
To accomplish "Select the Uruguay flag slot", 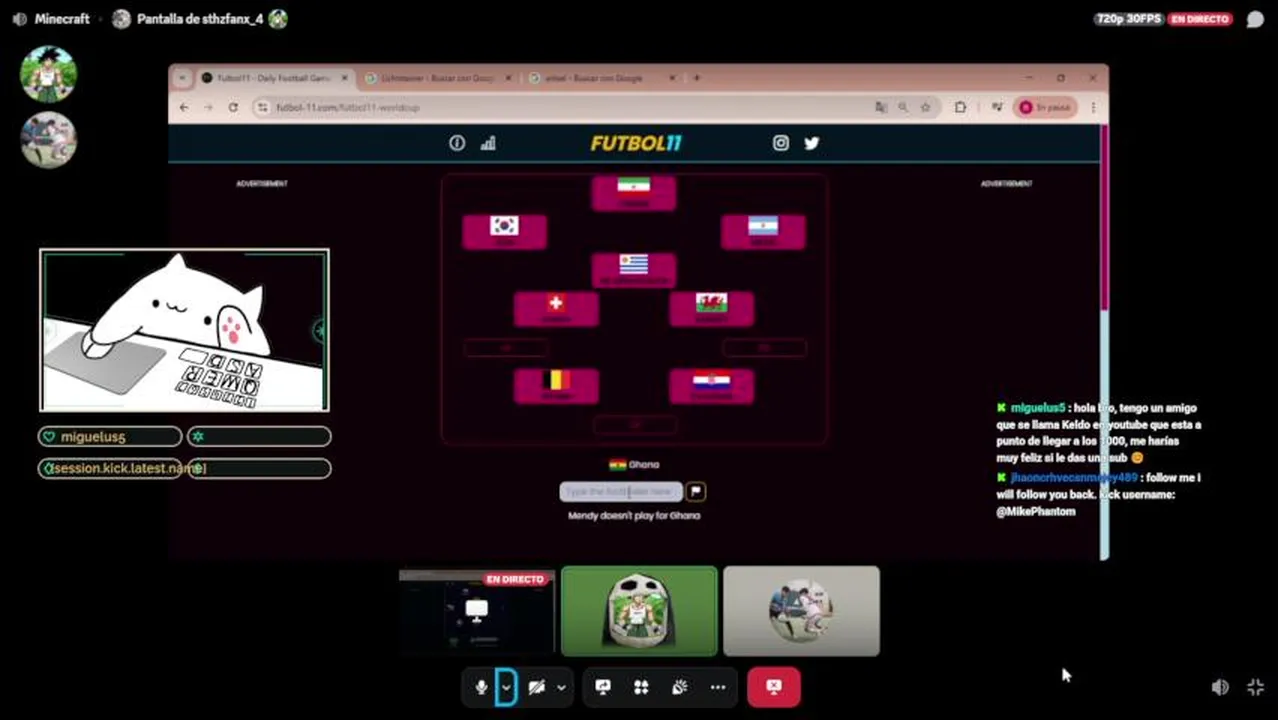I will click(x=633, y=270).
